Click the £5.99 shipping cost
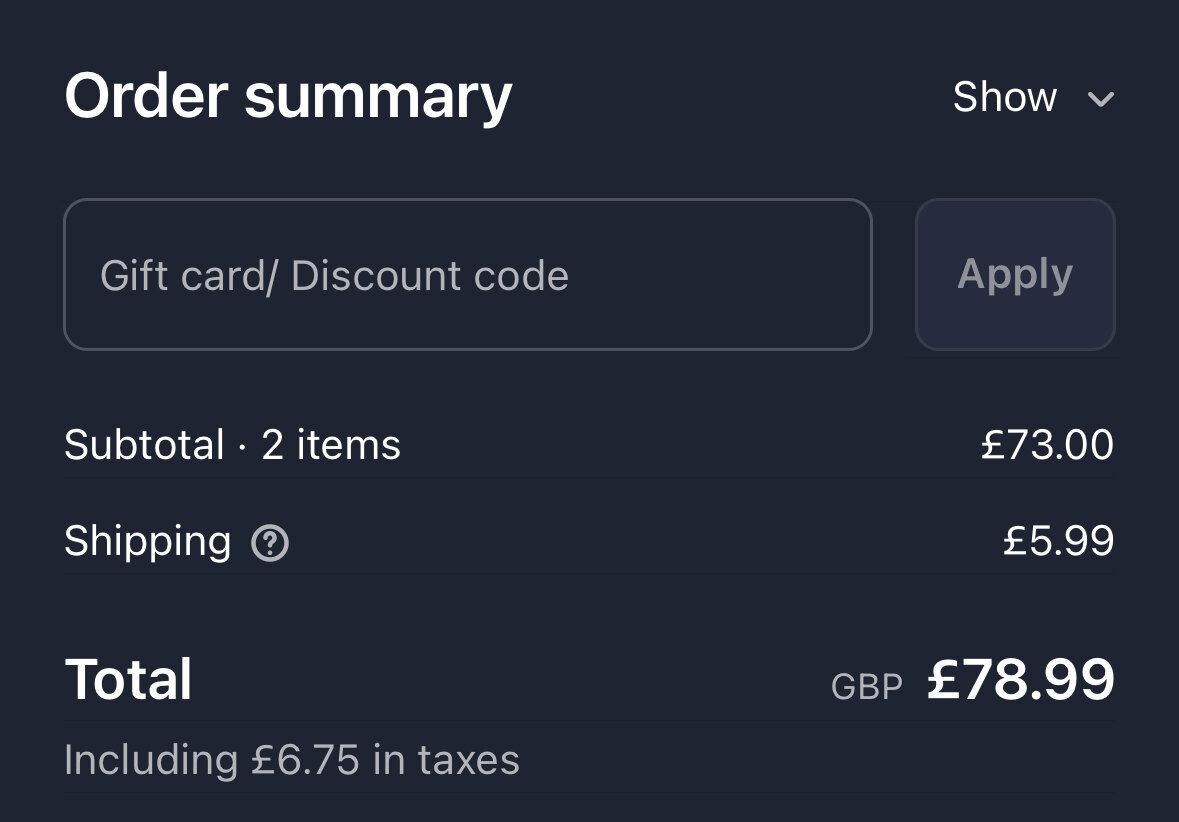1179x822 pixels. click(1058, 542)
